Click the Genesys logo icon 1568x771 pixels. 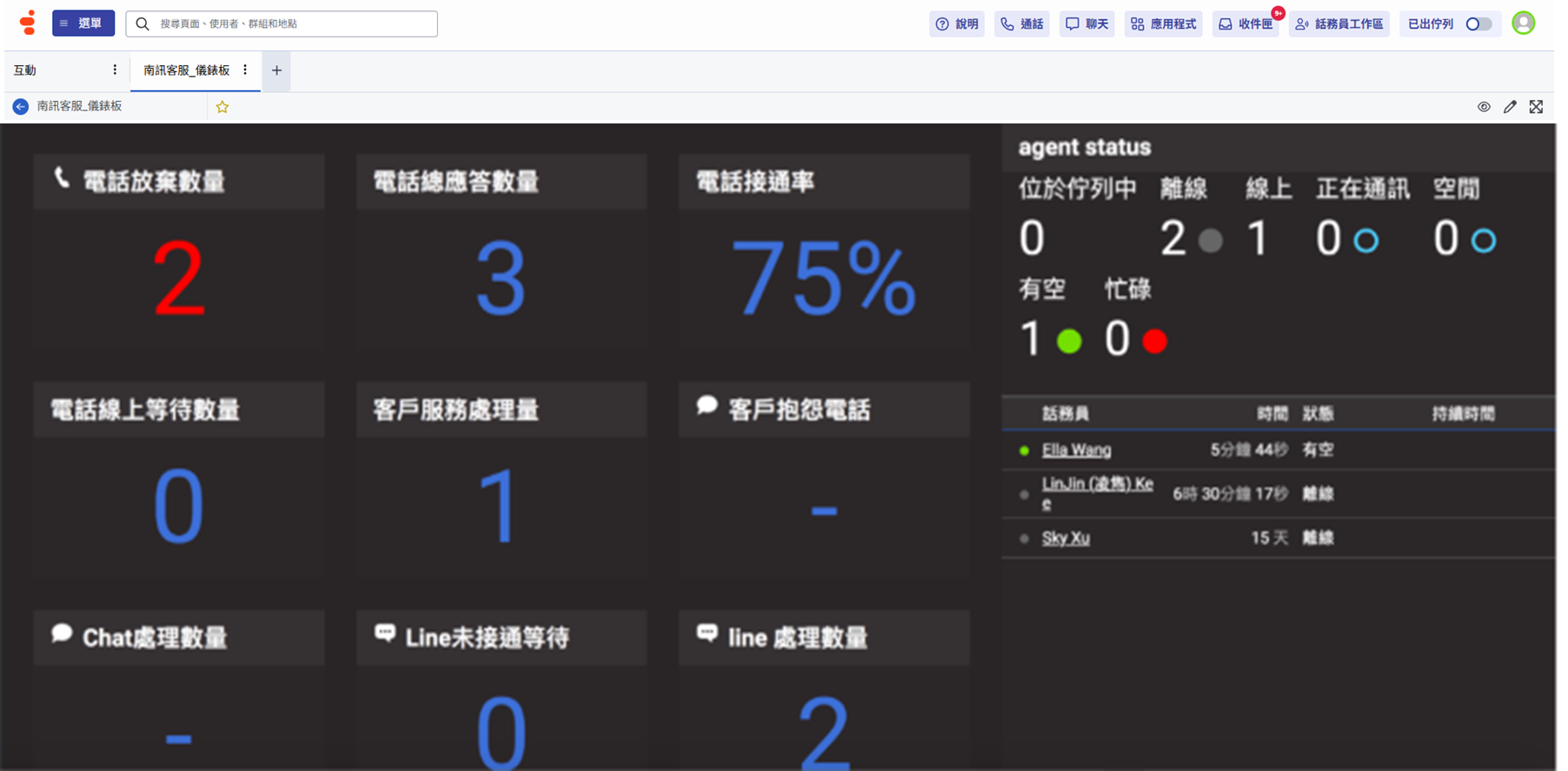[29, 23]
